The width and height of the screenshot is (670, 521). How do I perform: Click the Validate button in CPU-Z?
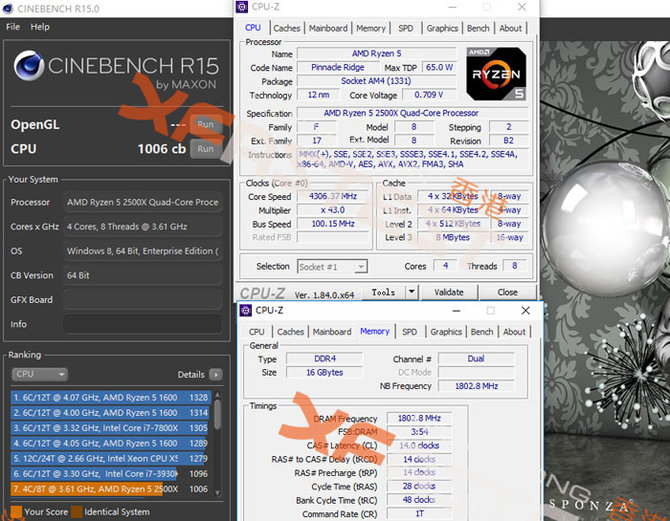point(449,292)
